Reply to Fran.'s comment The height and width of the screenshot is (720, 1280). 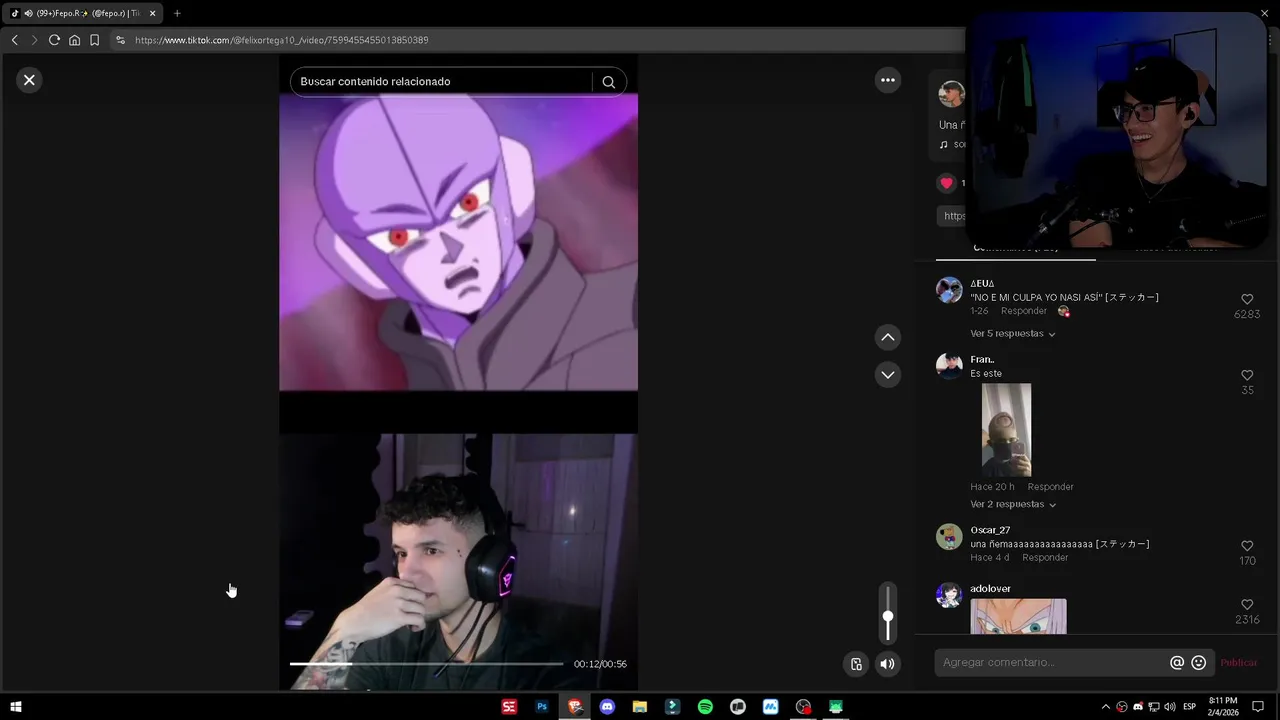point(1050,487)
